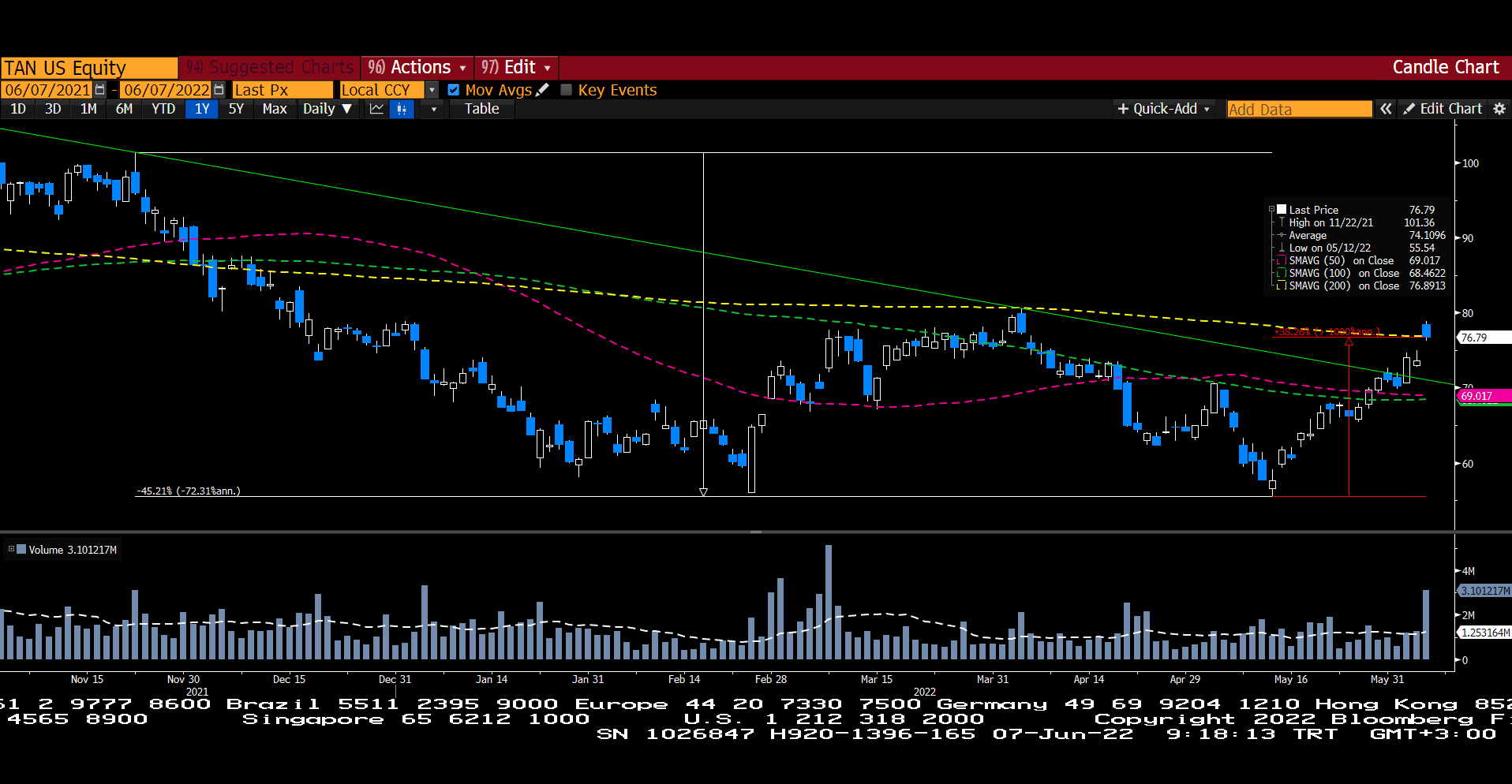Viewport: 1512px width, 784px height.
Task: Select the 6M range tab
Action: [124, 109]
